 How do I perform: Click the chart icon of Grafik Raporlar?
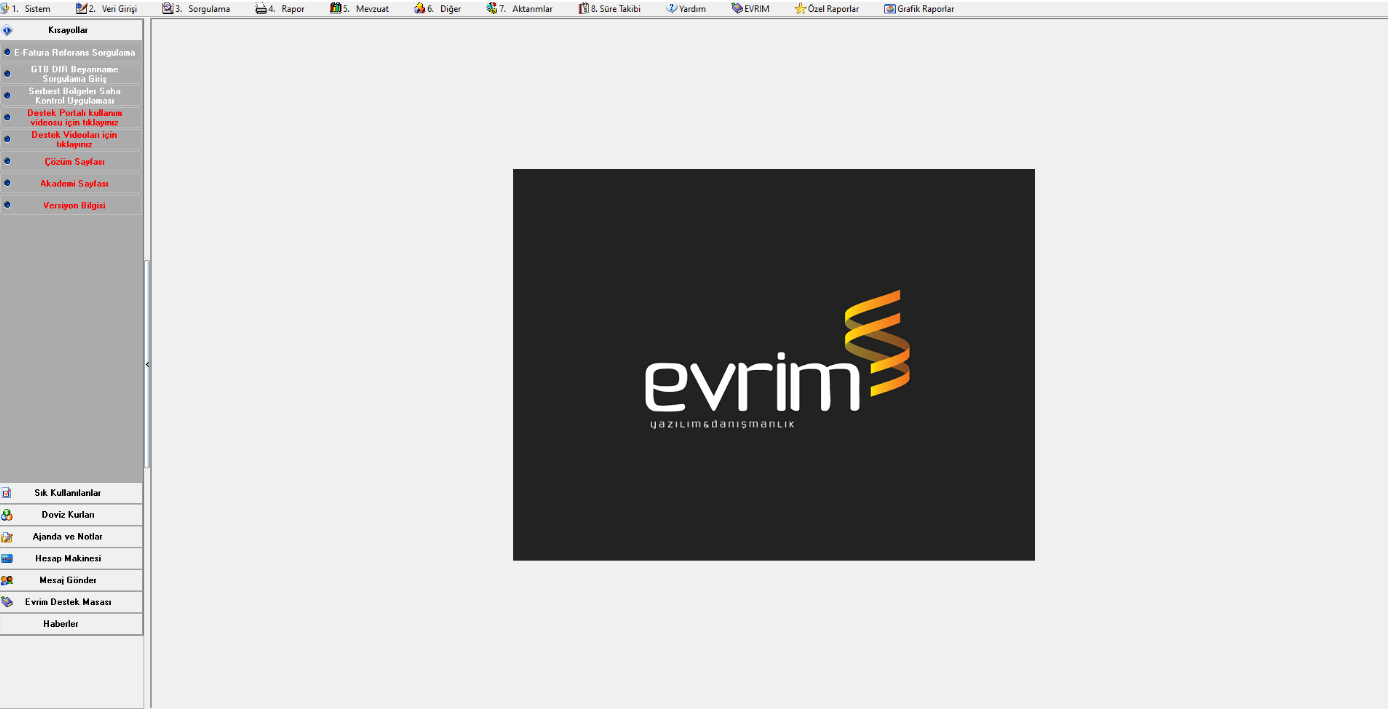(890, 9)
